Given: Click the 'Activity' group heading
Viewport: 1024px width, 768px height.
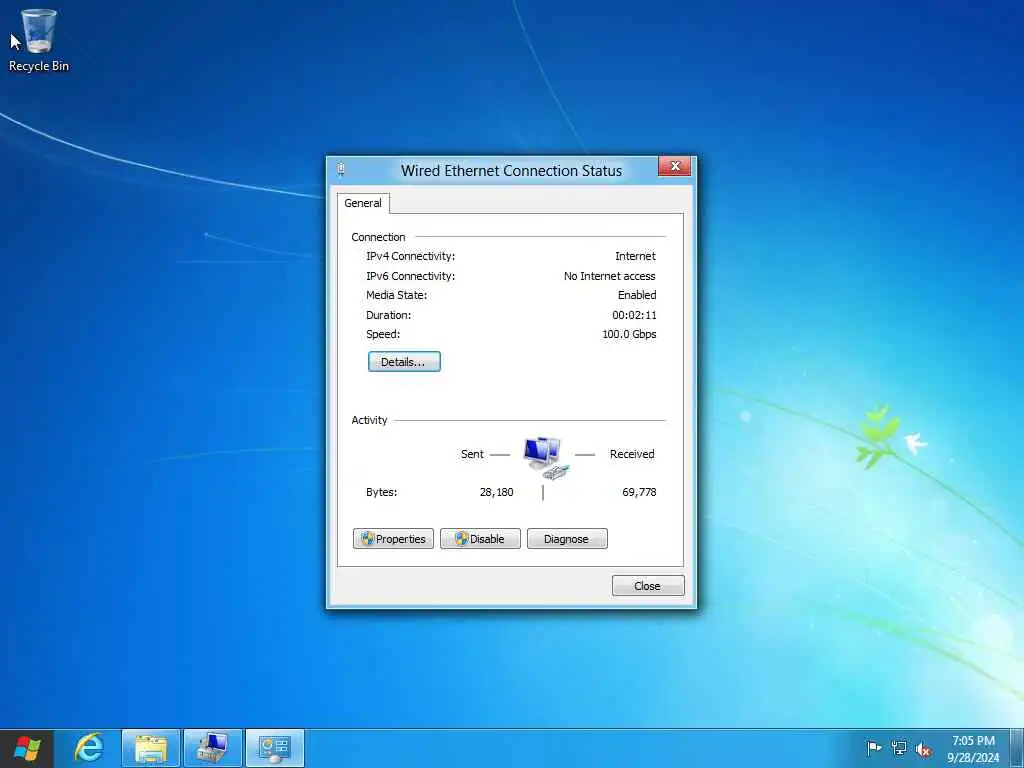Looking at the screenshot, I should [369, 420].
